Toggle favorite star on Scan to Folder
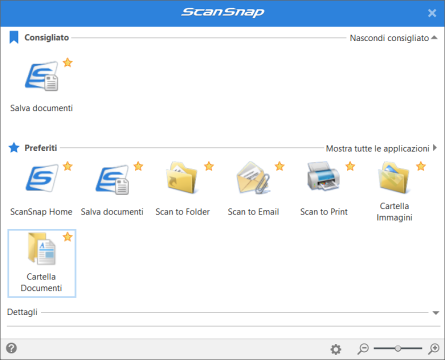 click(209, 166)
